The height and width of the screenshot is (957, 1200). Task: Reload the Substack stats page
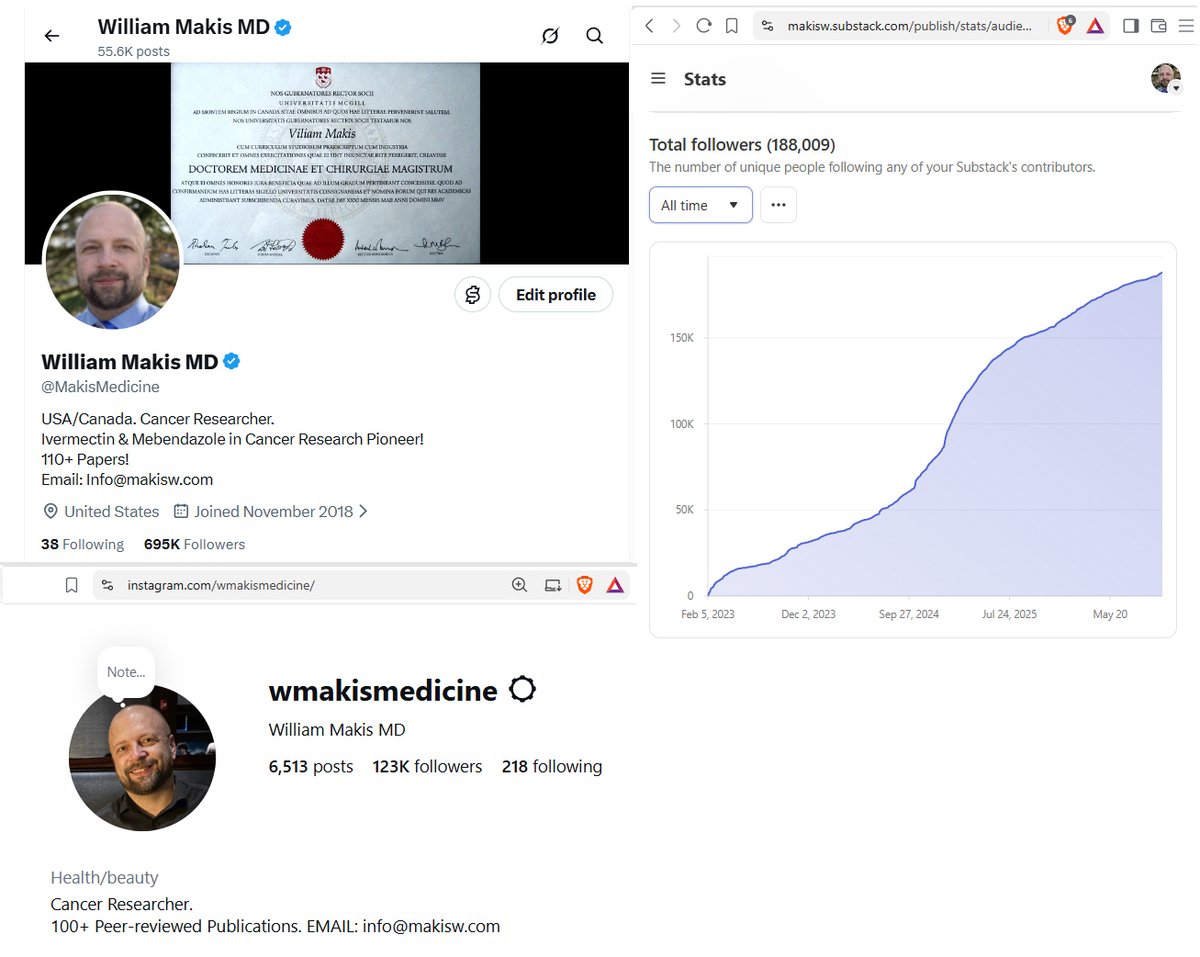(703, 26)
